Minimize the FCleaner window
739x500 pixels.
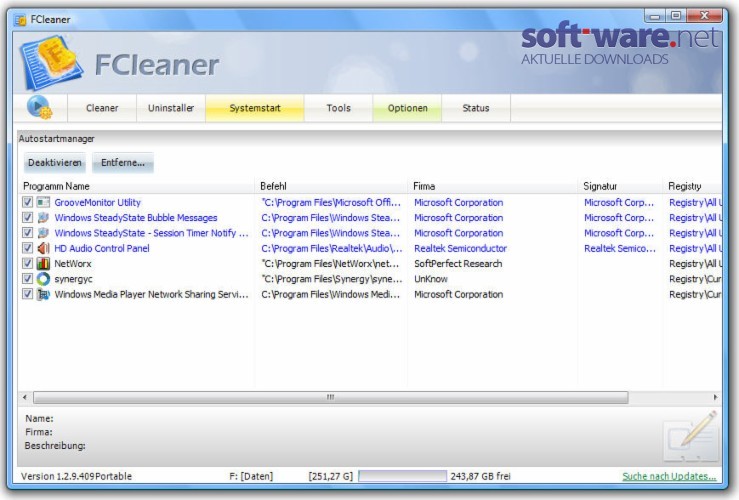tap(655, 16)
